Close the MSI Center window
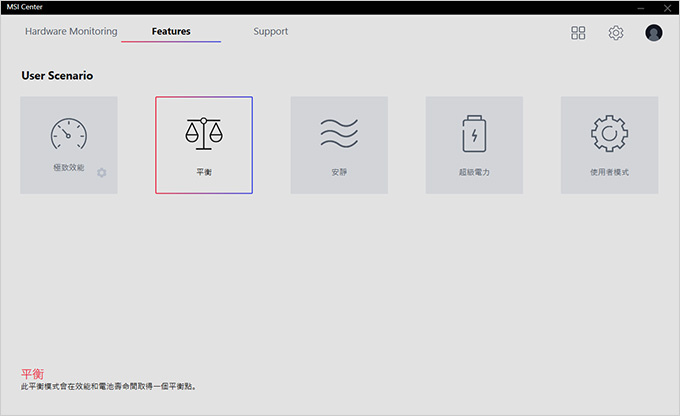680x416 pixels. tap(667, 8)
